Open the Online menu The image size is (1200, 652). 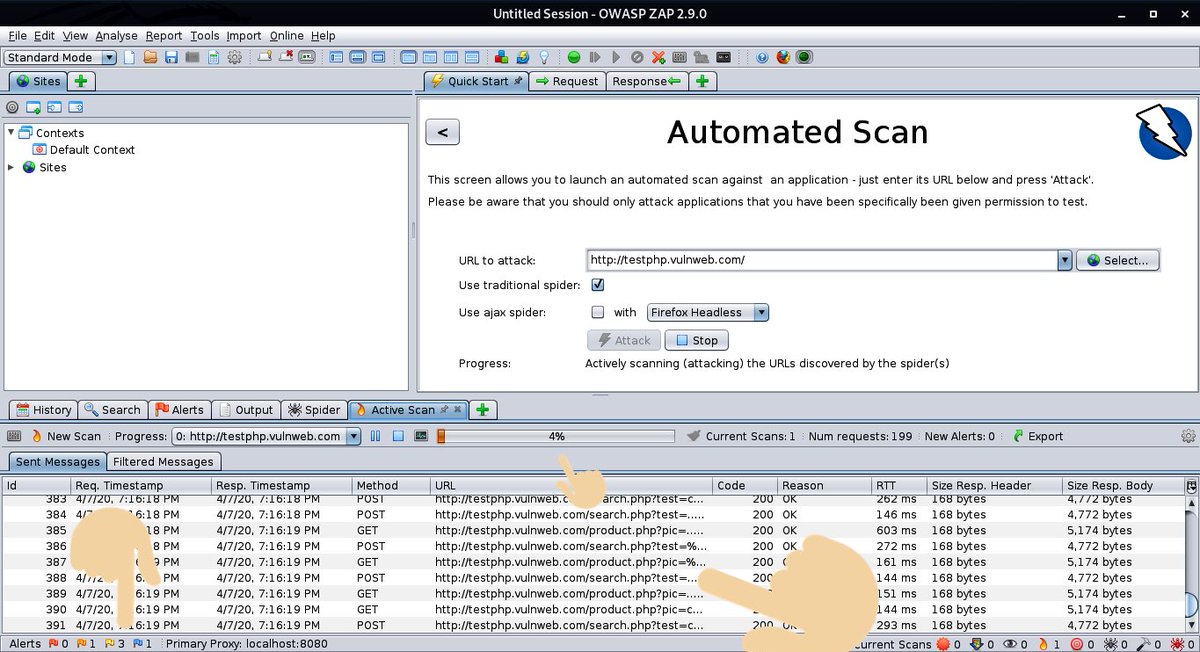click(x=287, y=35)
